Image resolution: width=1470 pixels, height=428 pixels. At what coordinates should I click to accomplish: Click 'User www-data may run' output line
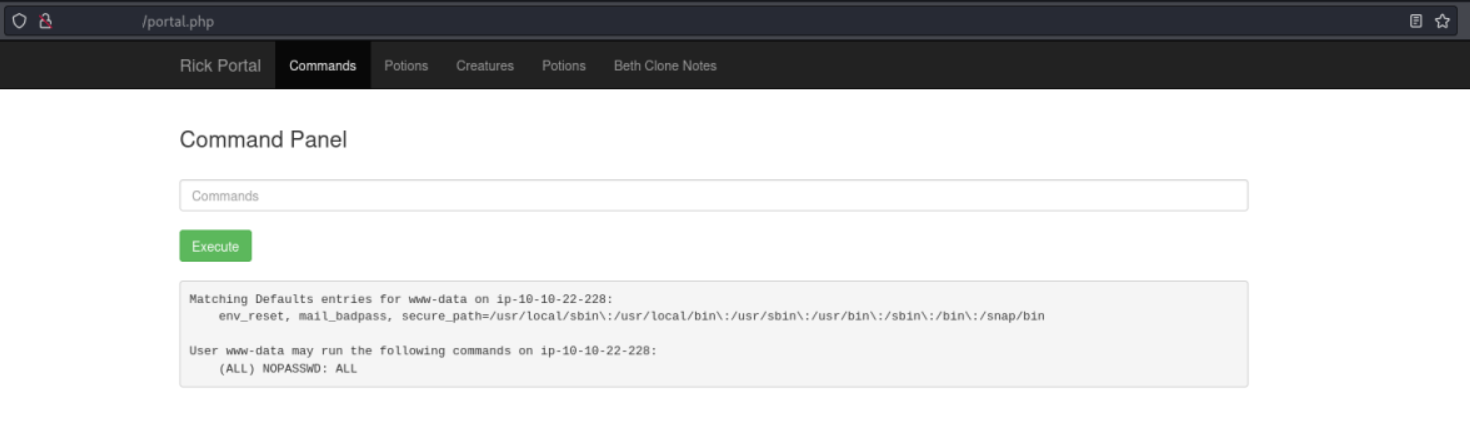(422, 351)
